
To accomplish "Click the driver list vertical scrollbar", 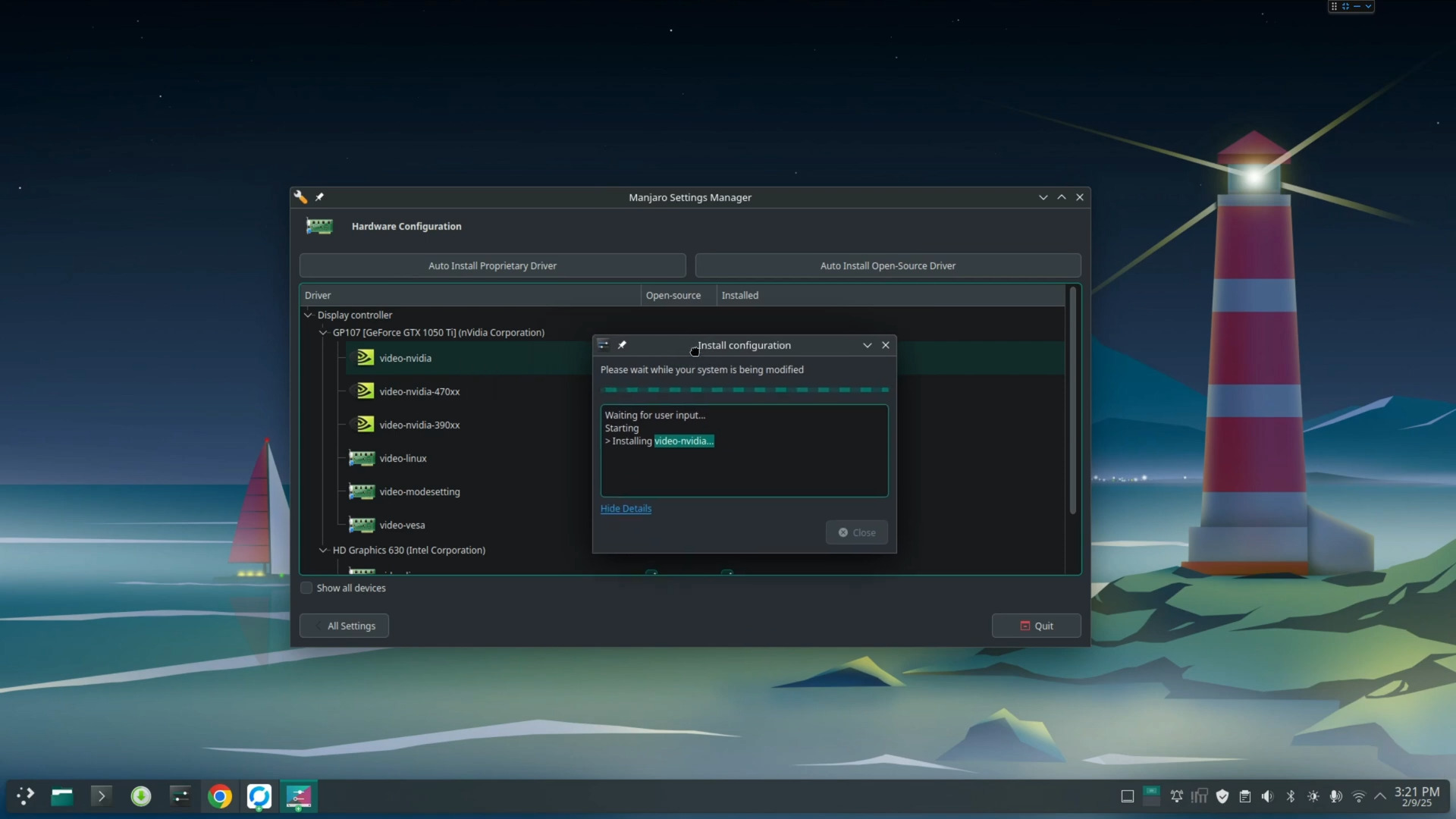I will (x=1072, y=400).
